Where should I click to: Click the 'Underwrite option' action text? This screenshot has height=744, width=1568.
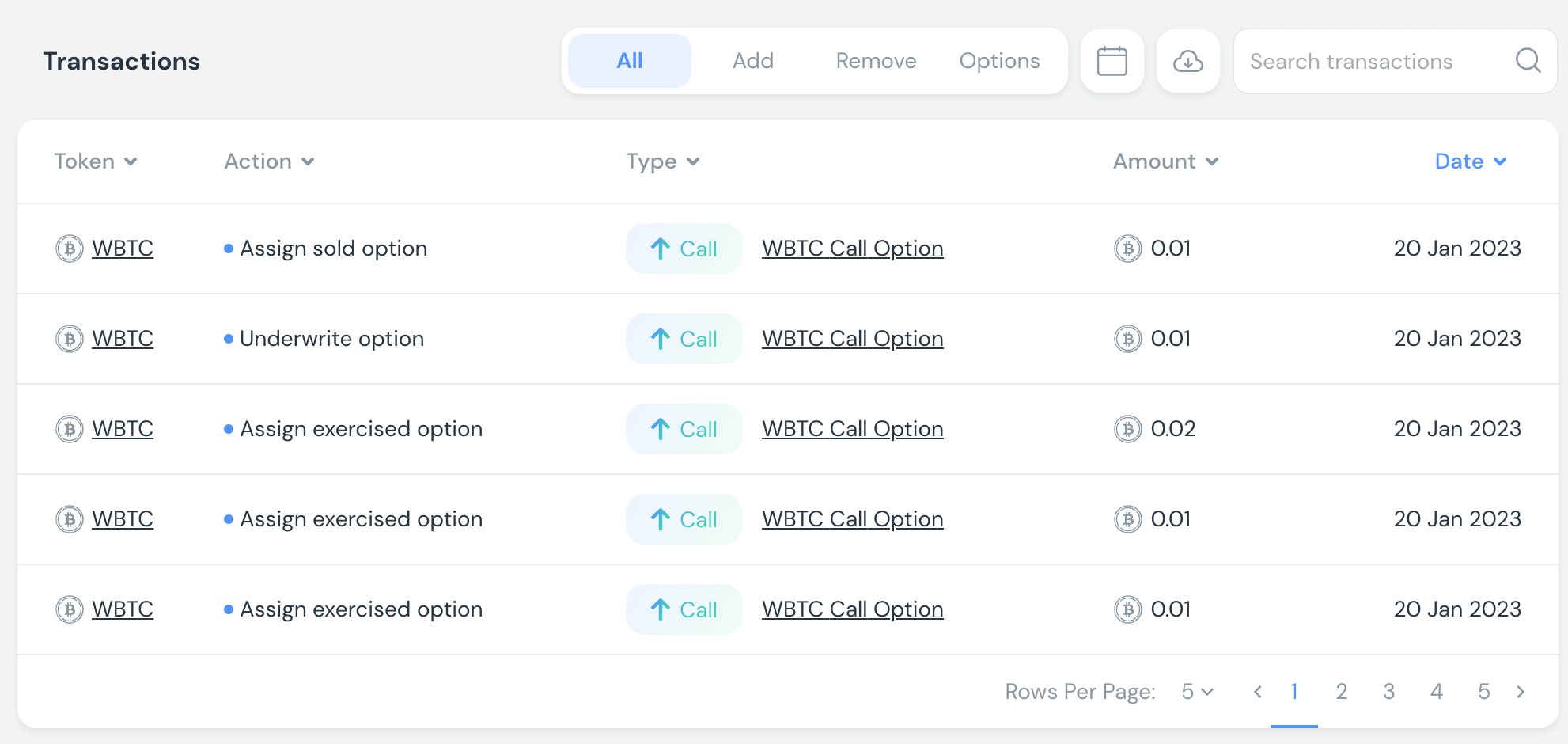(332, 339)
